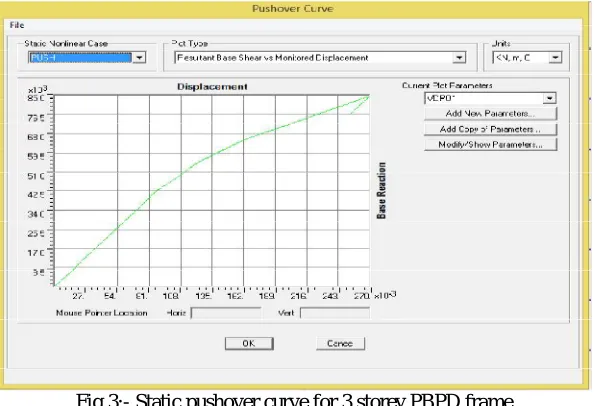Click the Displacement plot title
Image resolution: width=594 pixels, height=406 pixels.
click(x=212, y=87)
